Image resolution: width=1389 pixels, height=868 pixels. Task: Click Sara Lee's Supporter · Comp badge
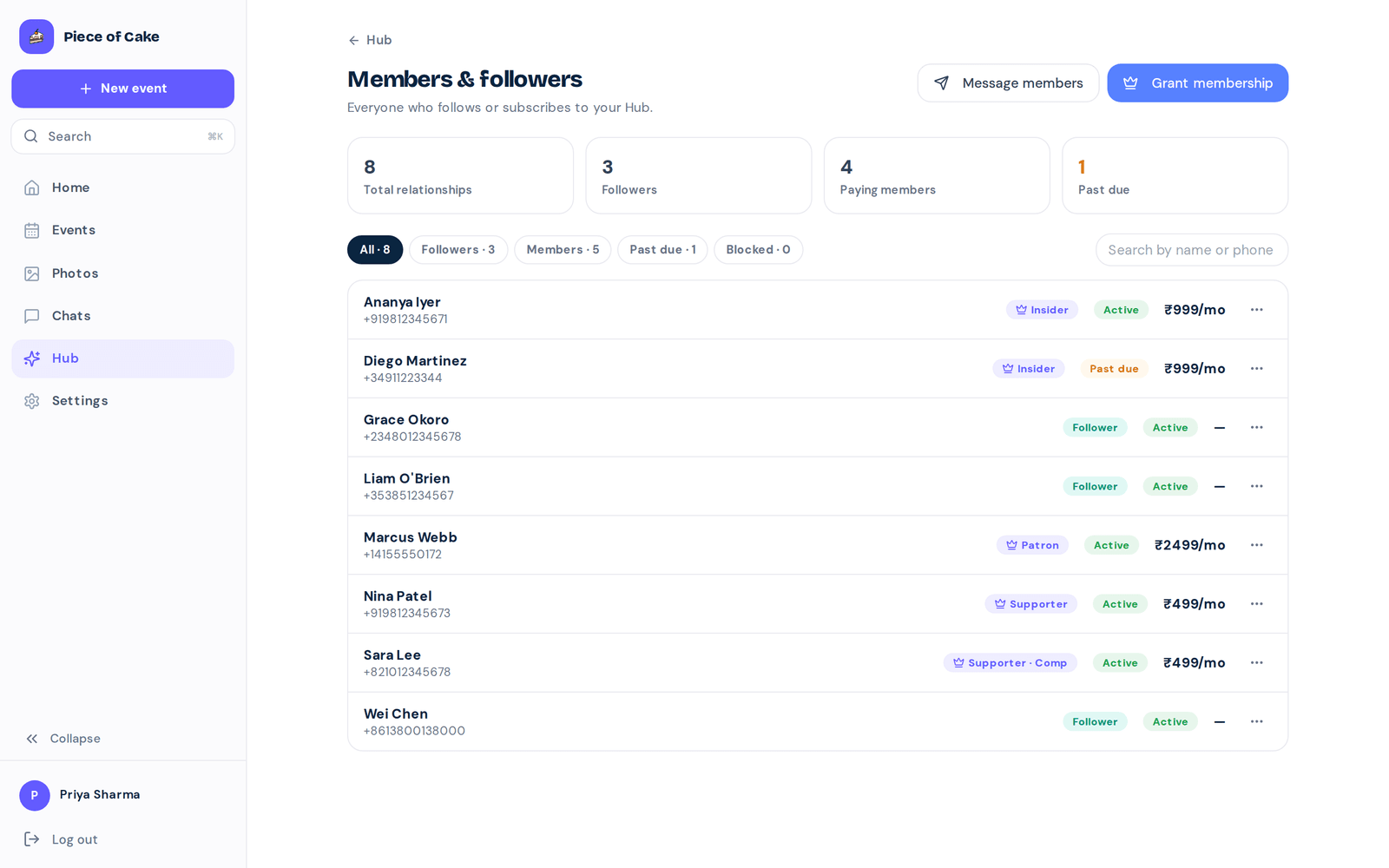tap(1010, 663)
